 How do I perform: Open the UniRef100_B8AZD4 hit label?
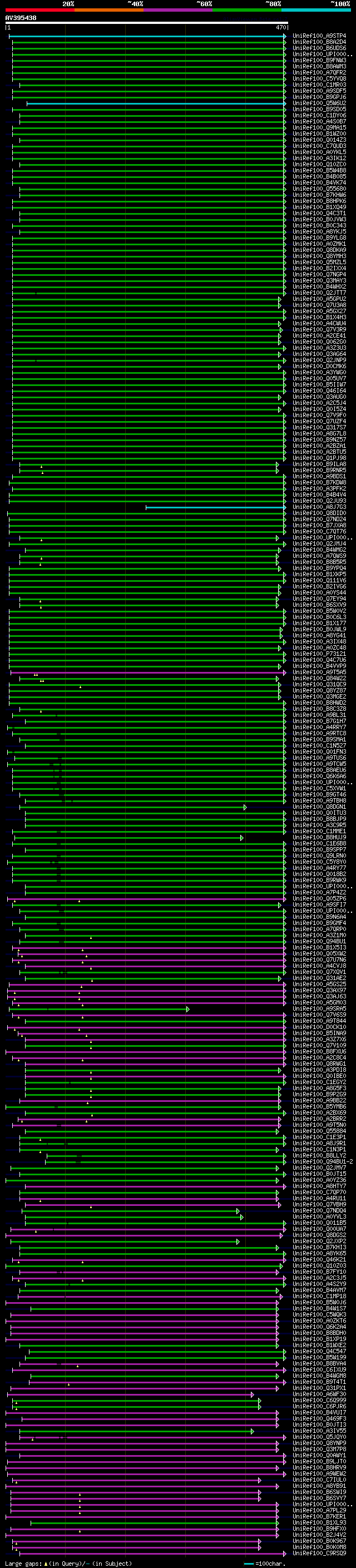pos(319,42)
